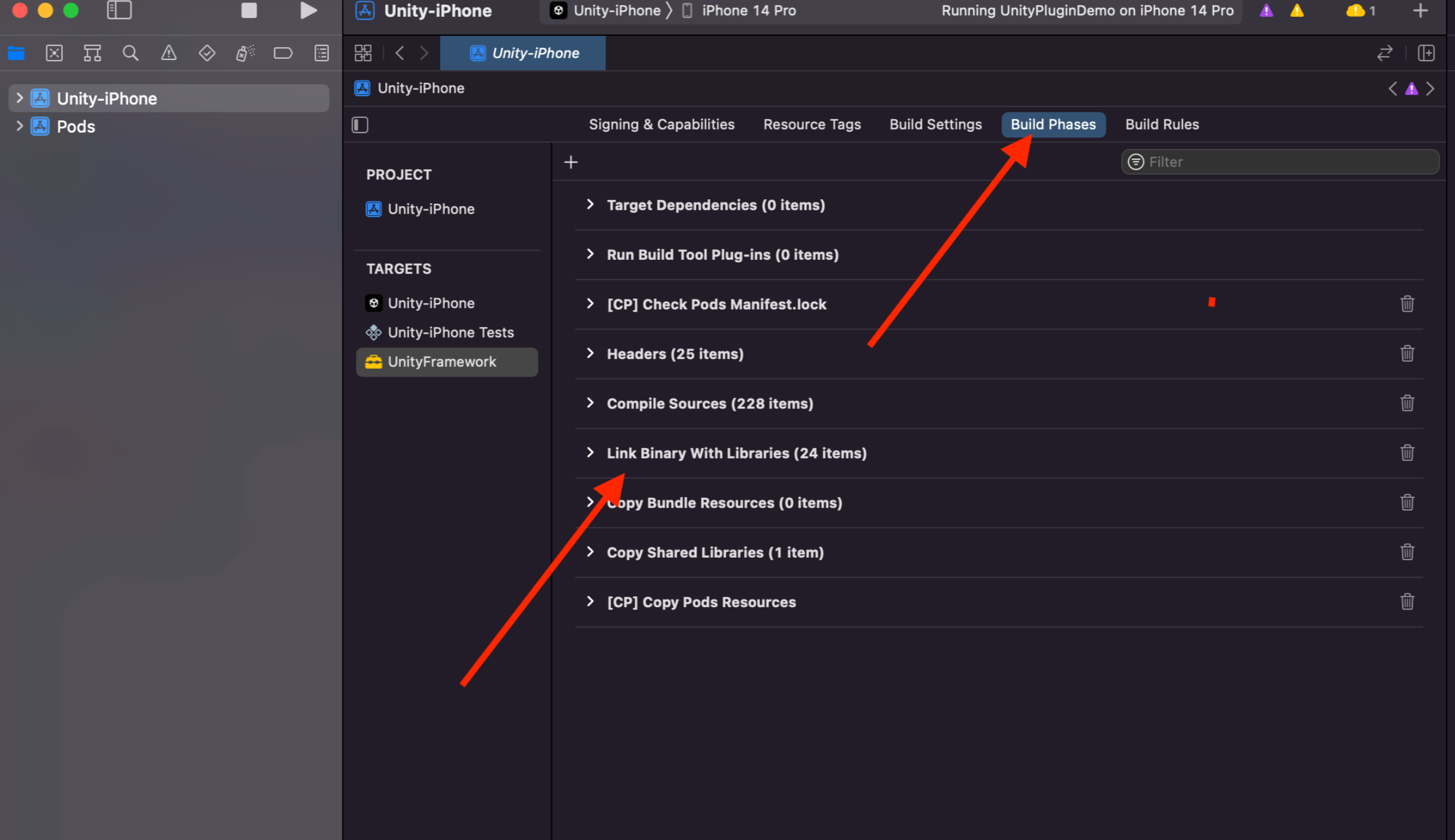Expand the Pods project in navigator
The width and height of the screenshot is (1455, 840).
point(20,126)
